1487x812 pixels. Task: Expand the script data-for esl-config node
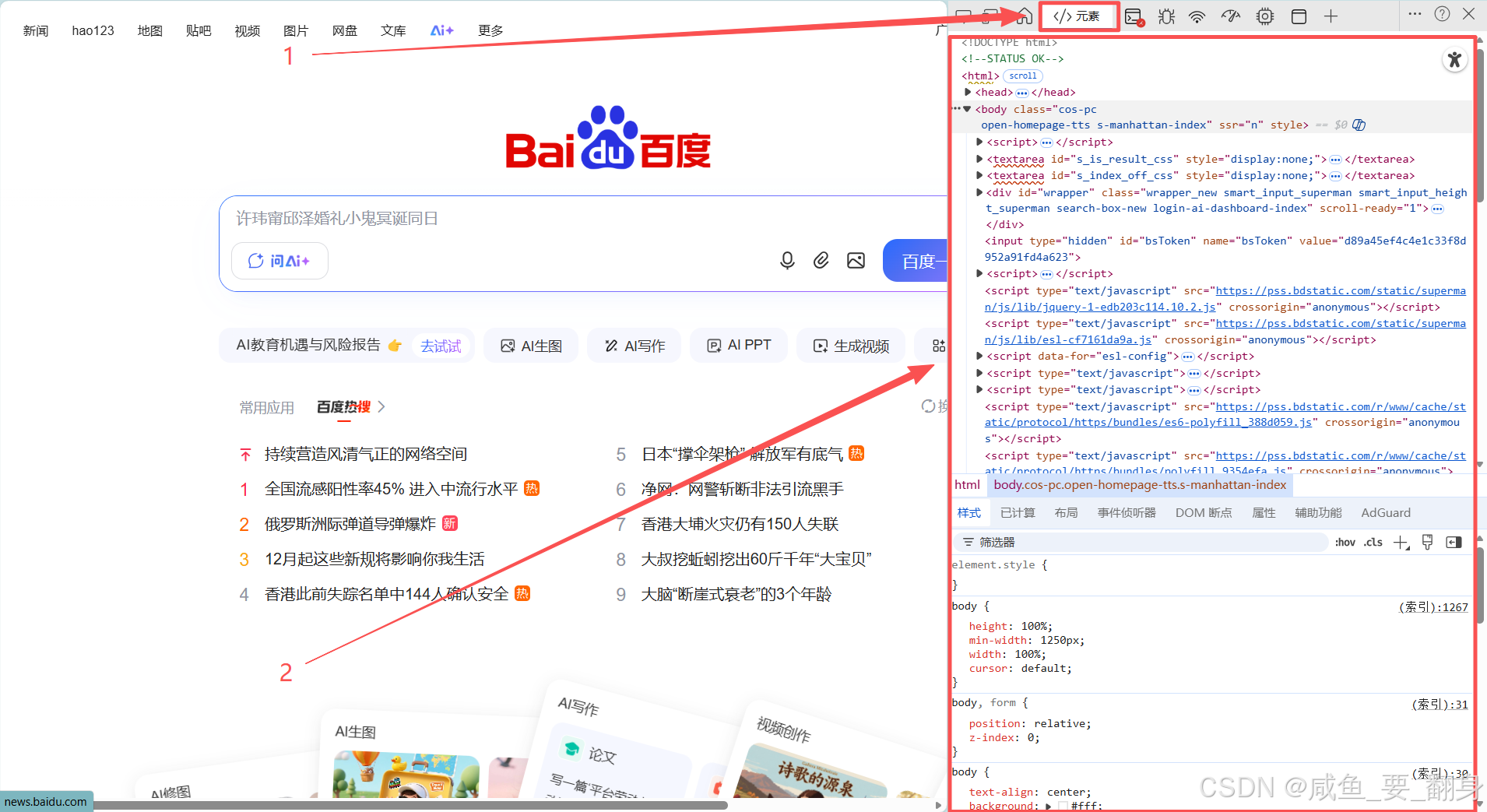click(x=979, y=356)
